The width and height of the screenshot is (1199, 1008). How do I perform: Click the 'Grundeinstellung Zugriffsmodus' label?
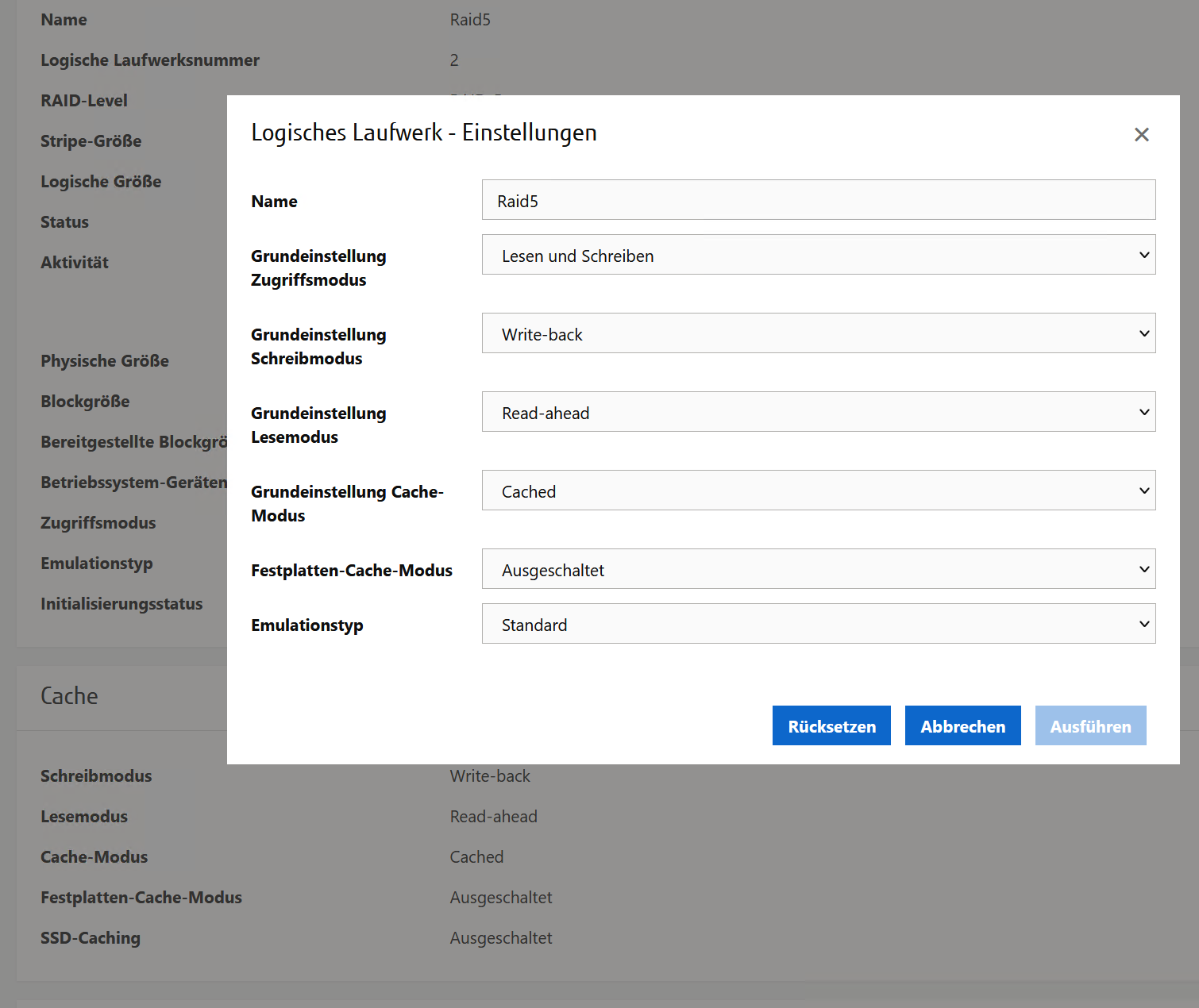point(318,268)
